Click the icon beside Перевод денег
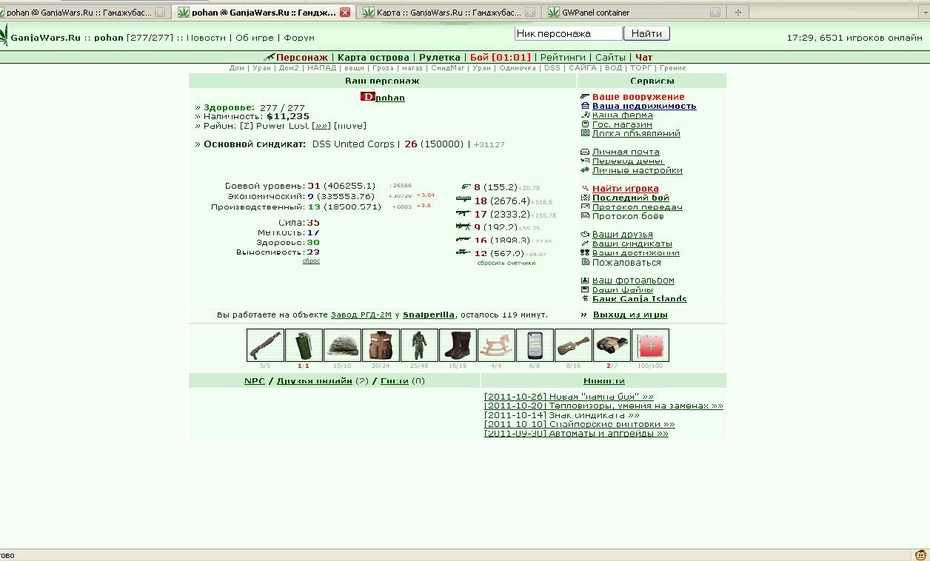This screenshot has height=561, width=930. [585, 161]
